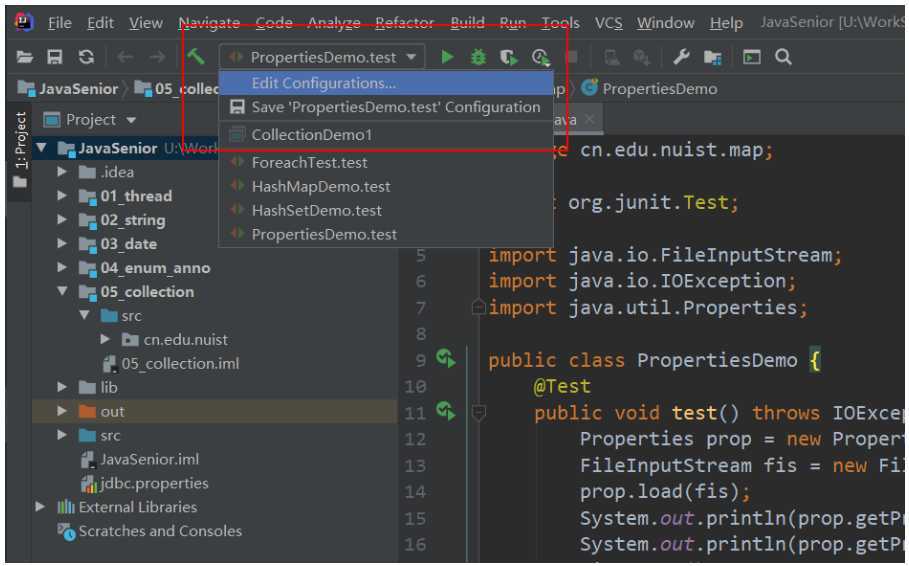
Task: Select CollectionDemo1 run configuration
Action: 386,135
